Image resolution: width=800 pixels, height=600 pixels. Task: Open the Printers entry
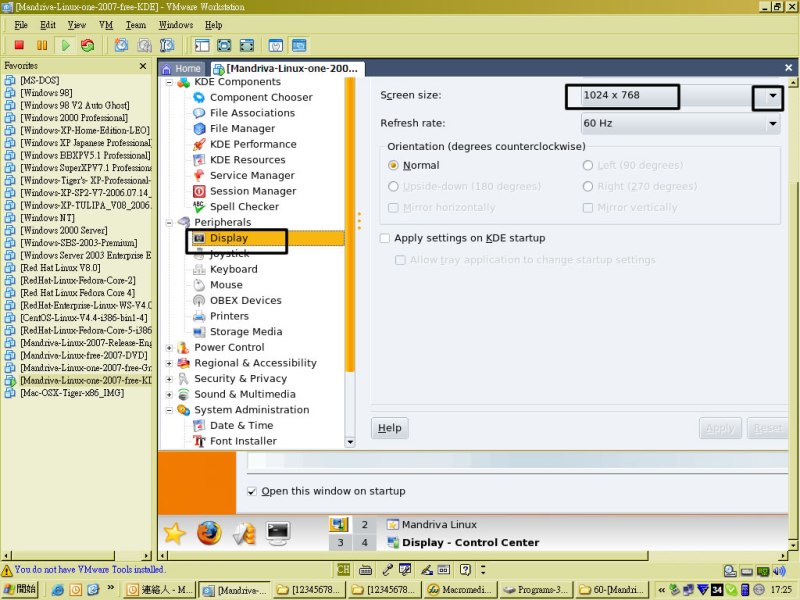pyautogui.click(x=229, y=316)
